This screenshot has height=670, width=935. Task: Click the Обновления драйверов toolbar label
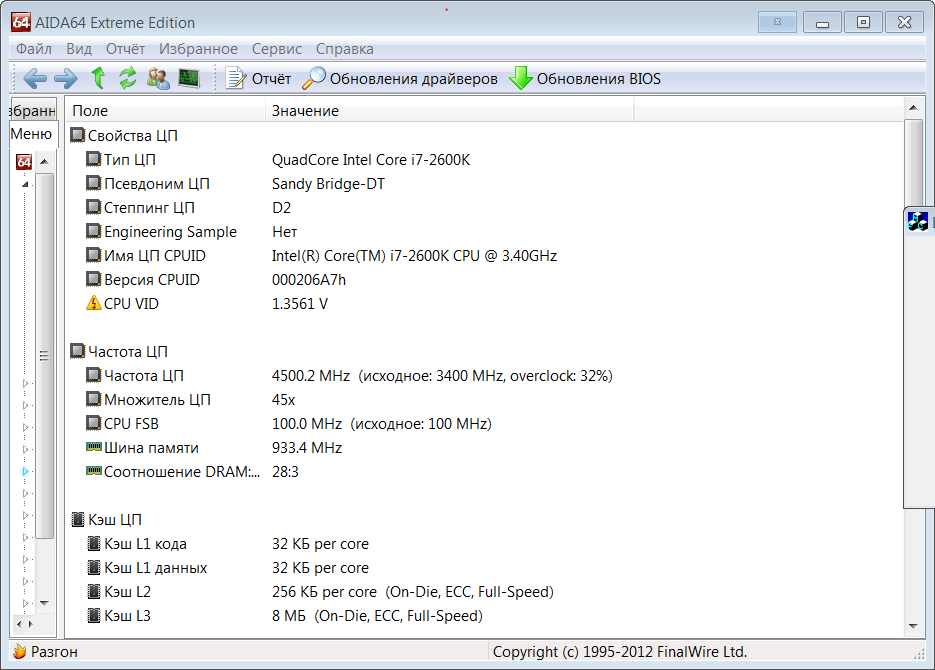(x=413, y=79)
